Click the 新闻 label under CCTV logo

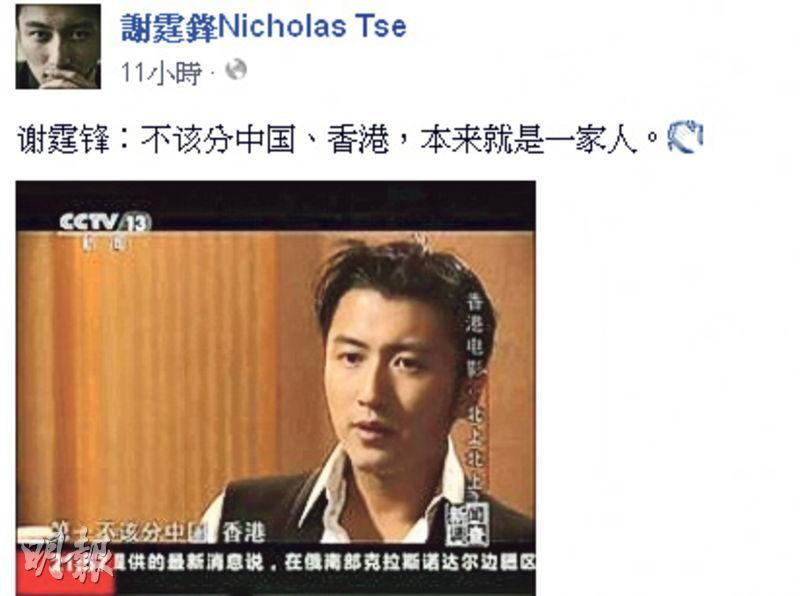(x=105, y=243)
